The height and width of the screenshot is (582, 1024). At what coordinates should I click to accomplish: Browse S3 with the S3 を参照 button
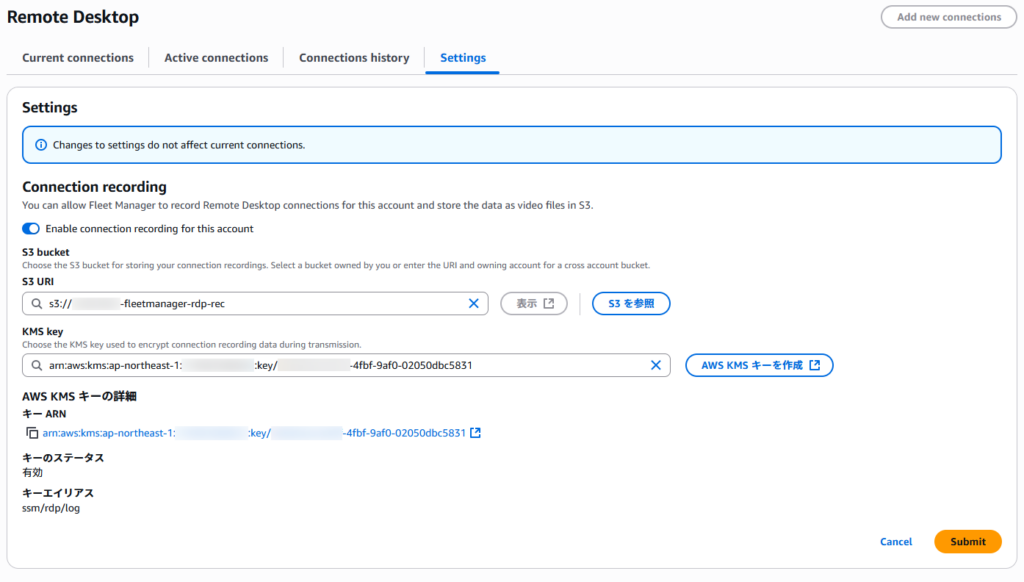pyautogui.click(x=631, y=304)
